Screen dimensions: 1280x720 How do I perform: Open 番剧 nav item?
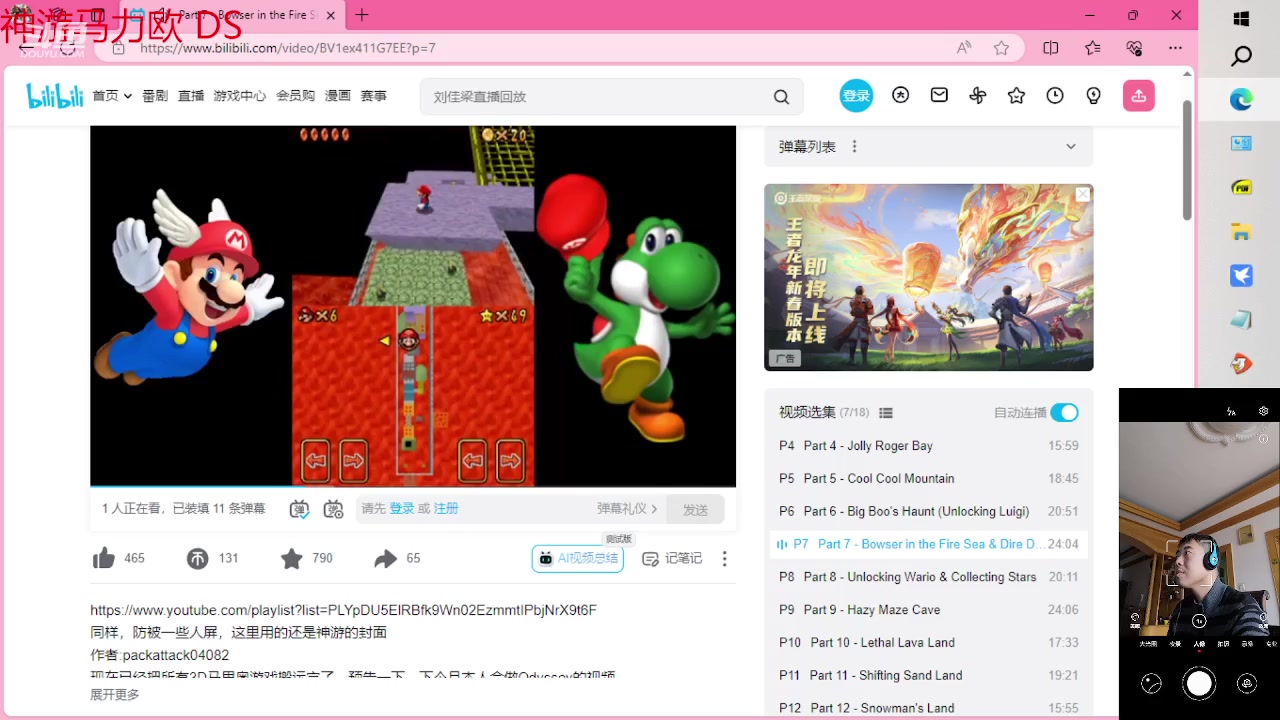155,96
